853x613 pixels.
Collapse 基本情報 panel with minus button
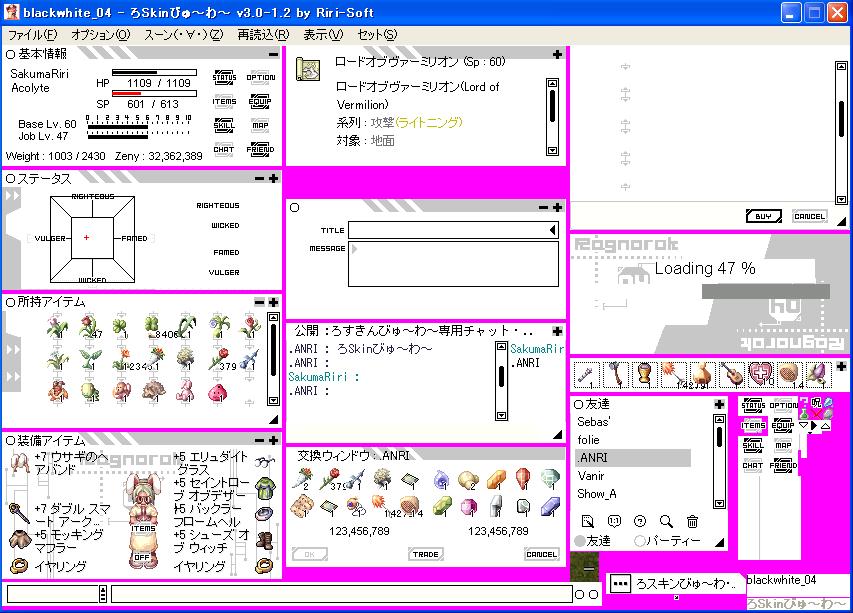pos(273,54)
